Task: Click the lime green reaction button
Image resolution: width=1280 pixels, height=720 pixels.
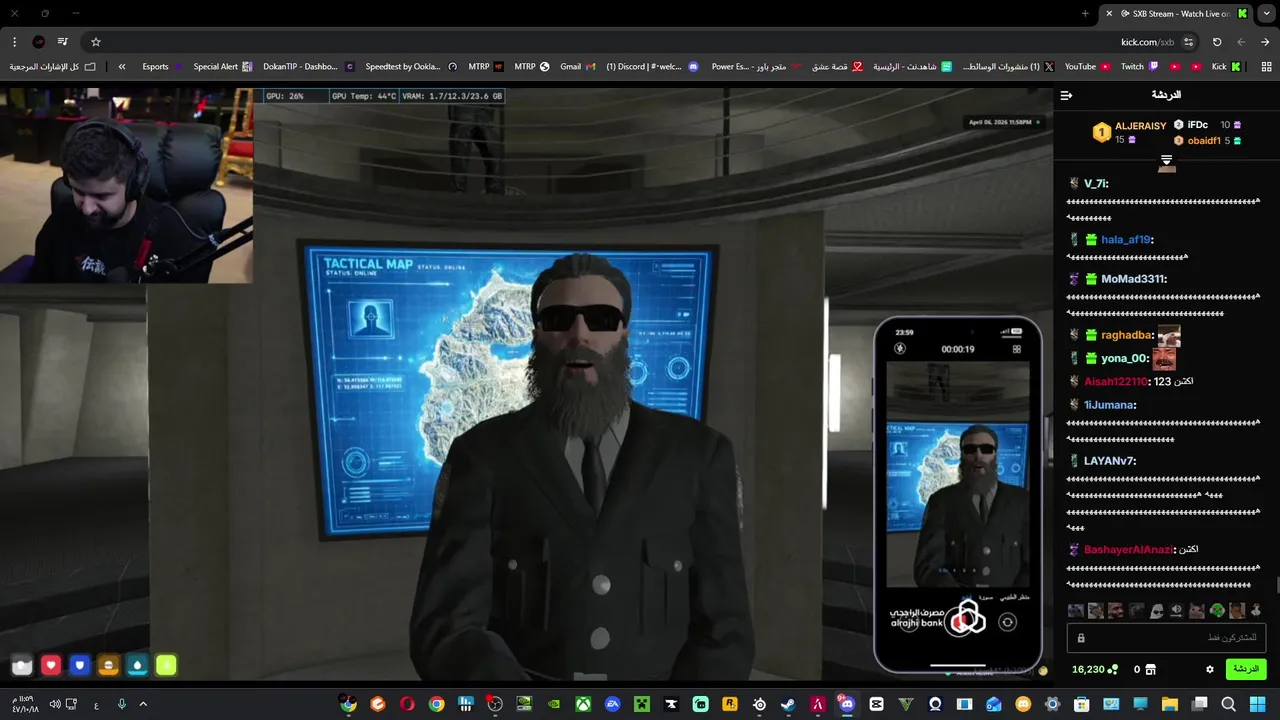Action: point(167,665)
